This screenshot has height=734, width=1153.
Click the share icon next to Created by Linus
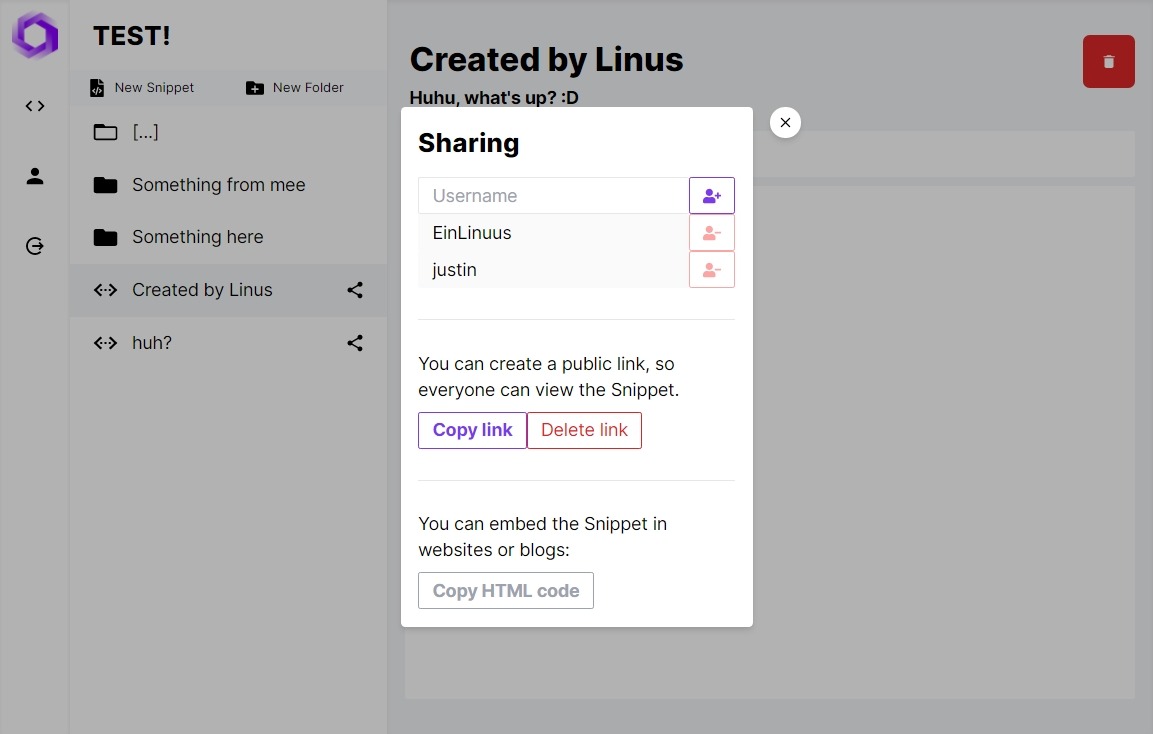(x=355, y=290)
